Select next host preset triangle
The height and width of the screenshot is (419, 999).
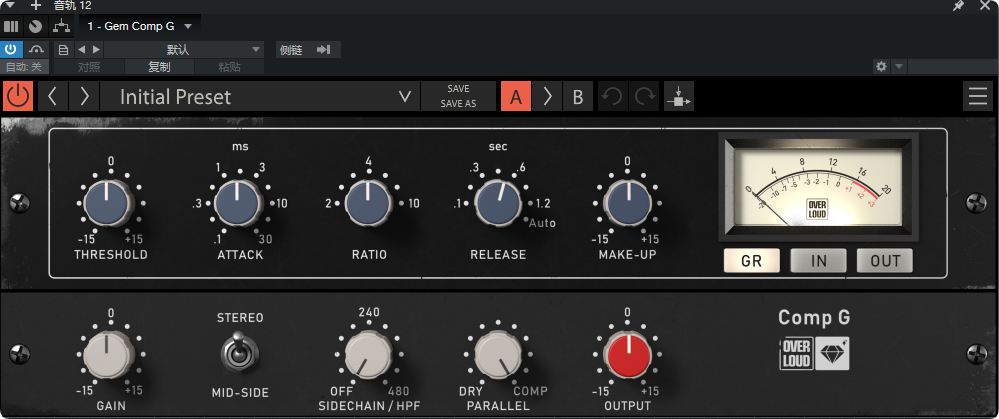coord(96,49)
